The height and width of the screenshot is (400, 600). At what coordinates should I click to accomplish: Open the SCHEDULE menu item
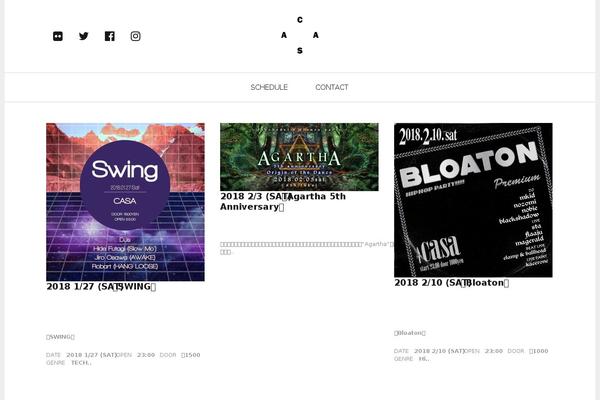click(x=269, y=87)
